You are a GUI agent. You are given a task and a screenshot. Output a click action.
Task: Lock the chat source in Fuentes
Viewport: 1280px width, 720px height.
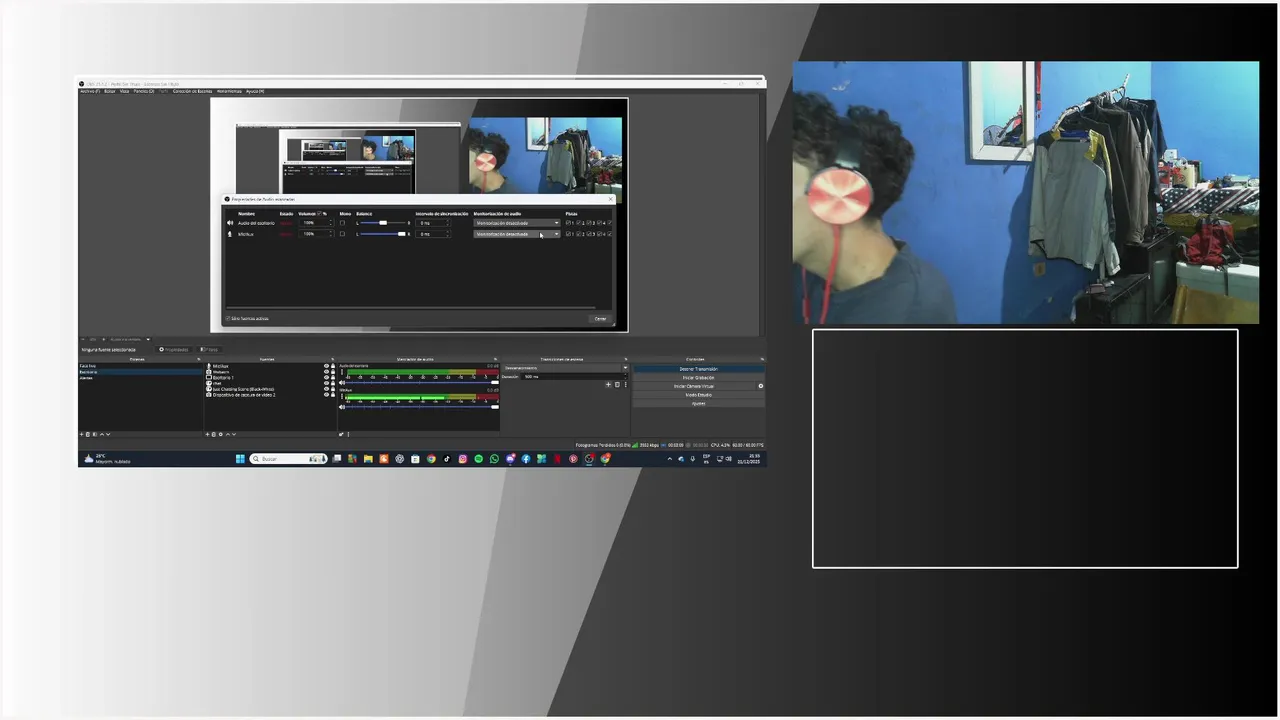pos(333,383)
